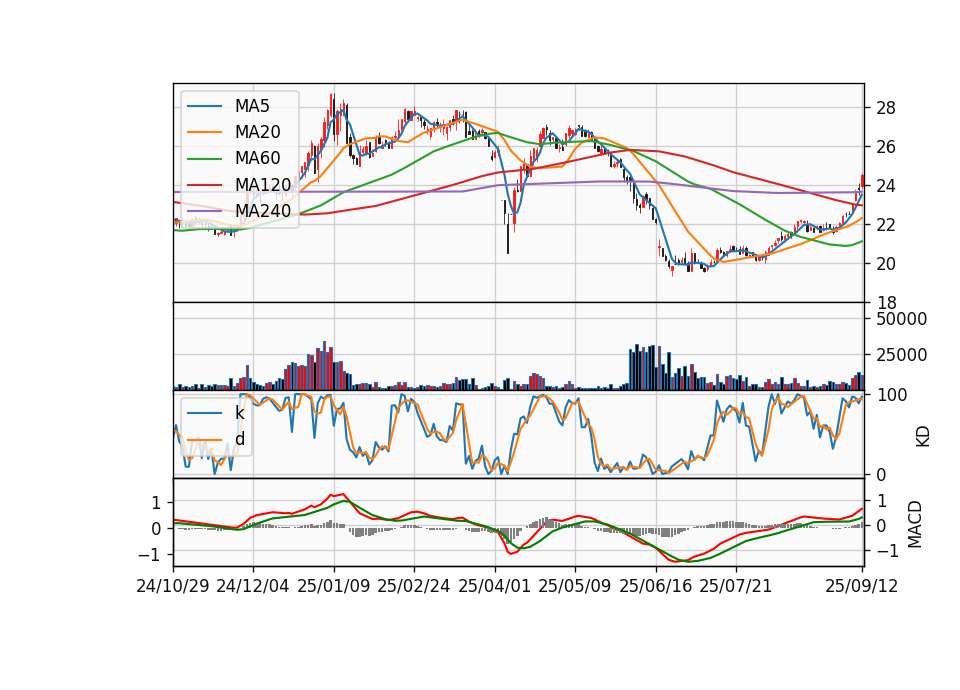960x690 pixels.
Task: Click the 24/12/04 date axis label
Action: point(253,586)
